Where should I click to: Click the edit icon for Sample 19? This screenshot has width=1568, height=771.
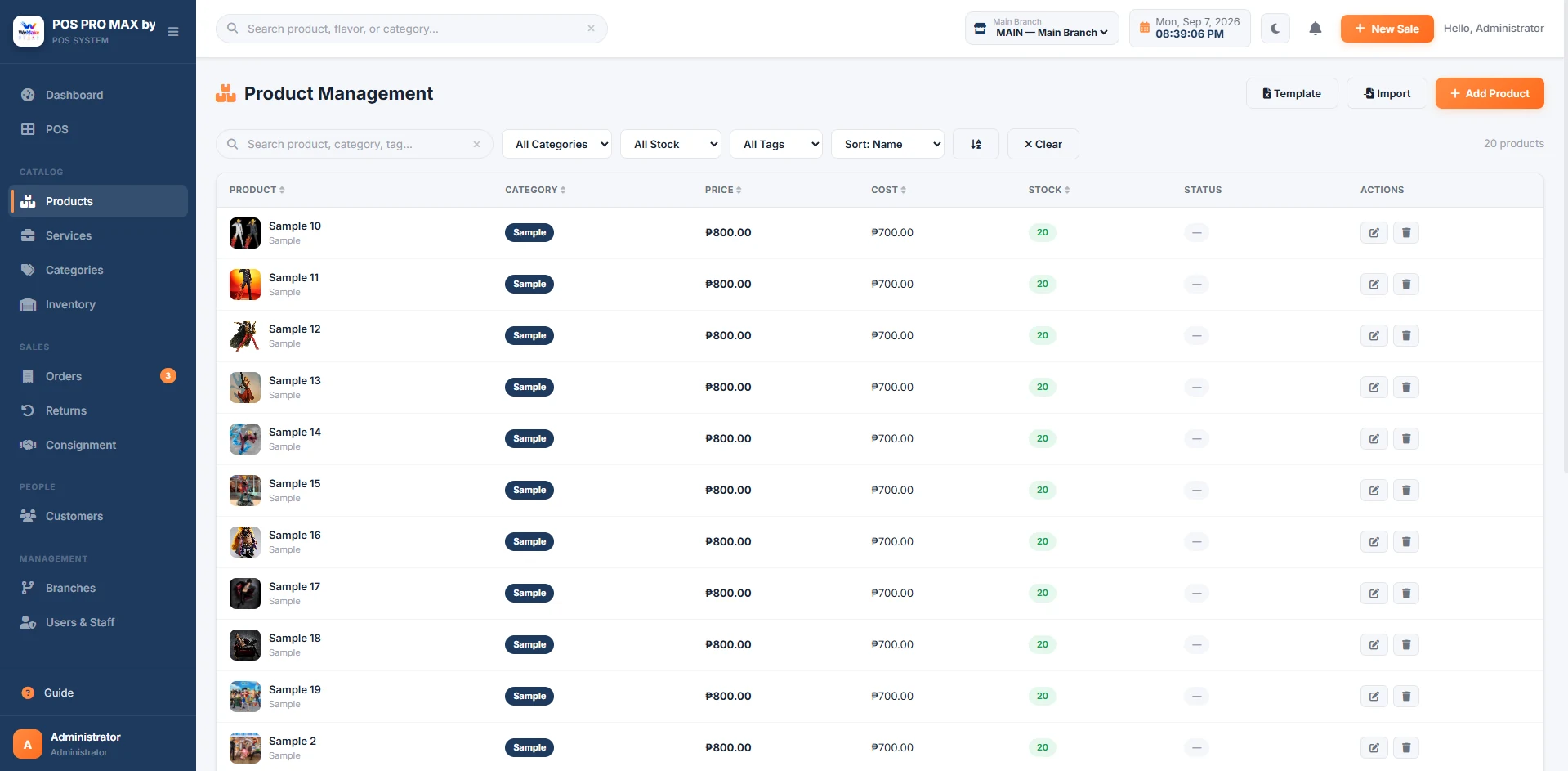[1374, 697]
